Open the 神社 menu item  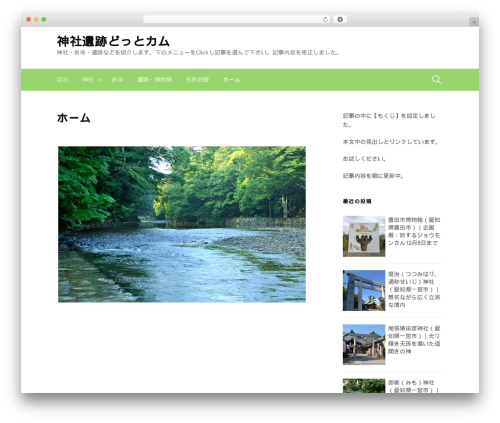coord(88,80)
